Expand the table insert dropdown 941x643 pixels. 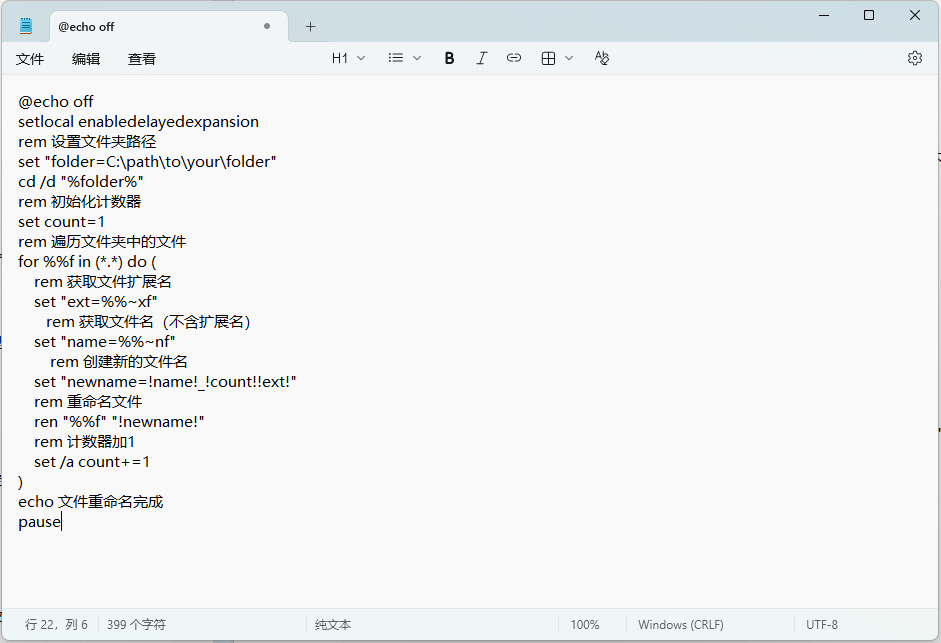[557, 59]
